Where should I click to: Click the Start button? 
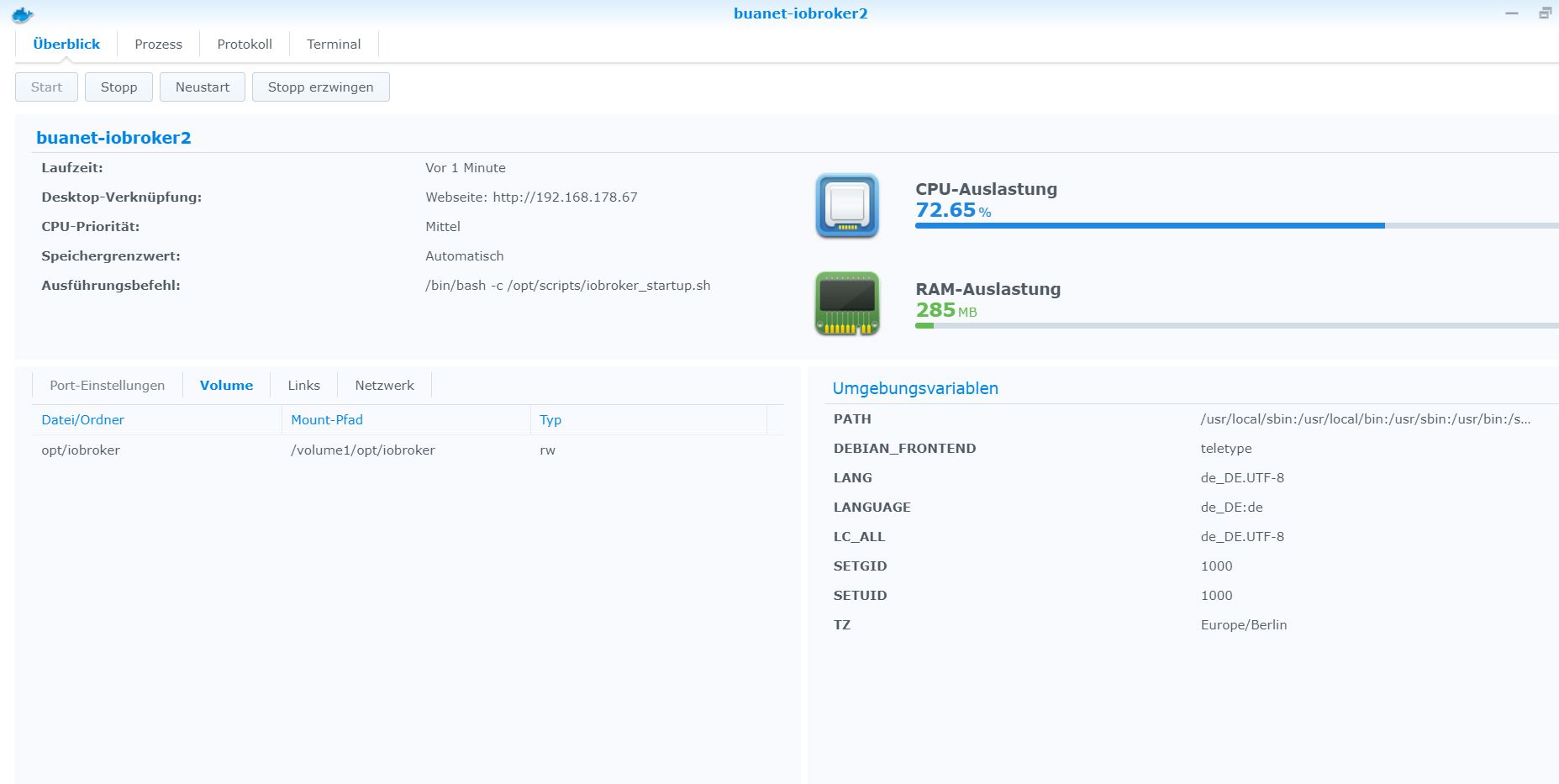coord(46,87)
